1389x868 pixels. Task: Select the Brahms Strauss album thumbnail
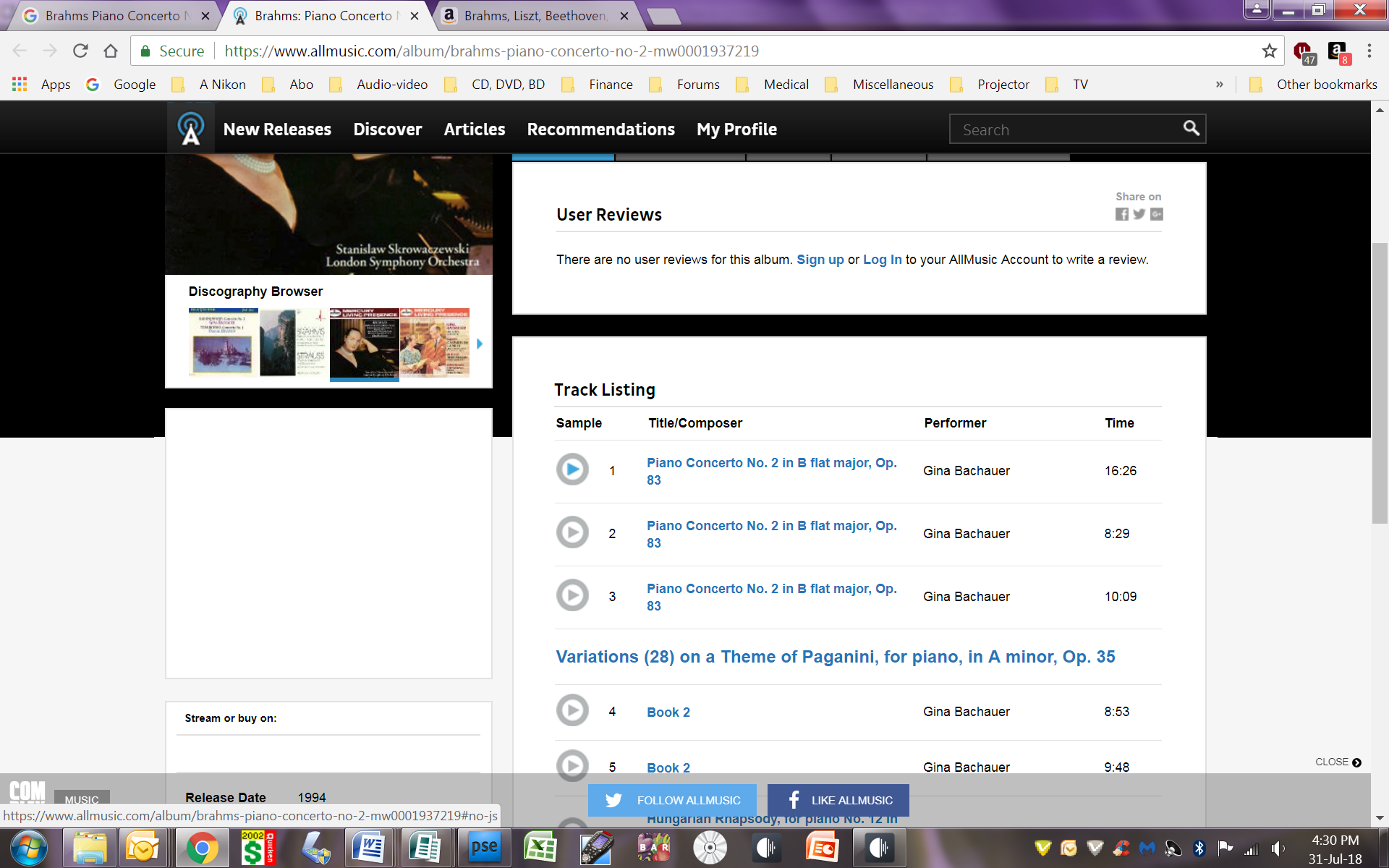click(x=294, y=342)
